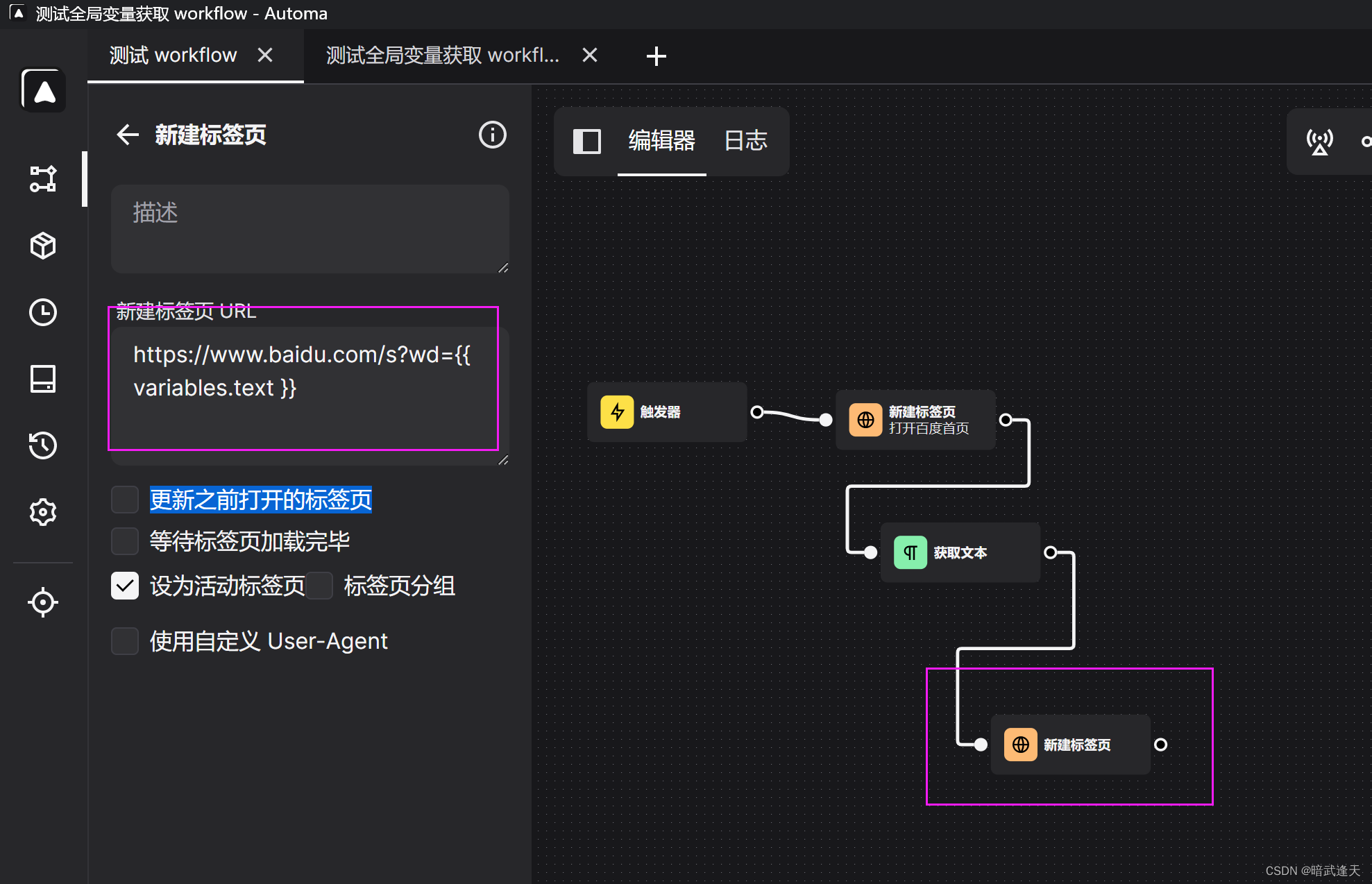Click the 描述 description text field

(310, 229)
